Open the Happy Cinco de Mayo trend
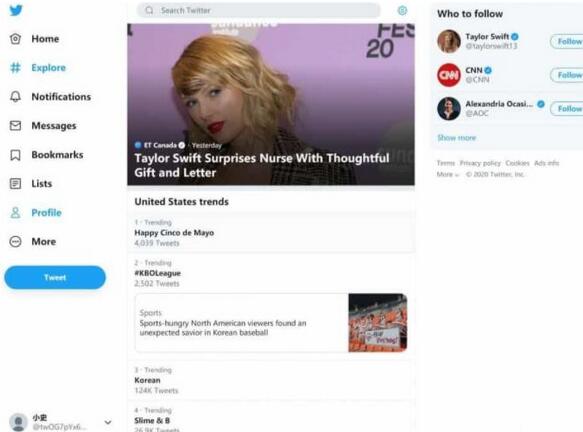 (271, 233)
